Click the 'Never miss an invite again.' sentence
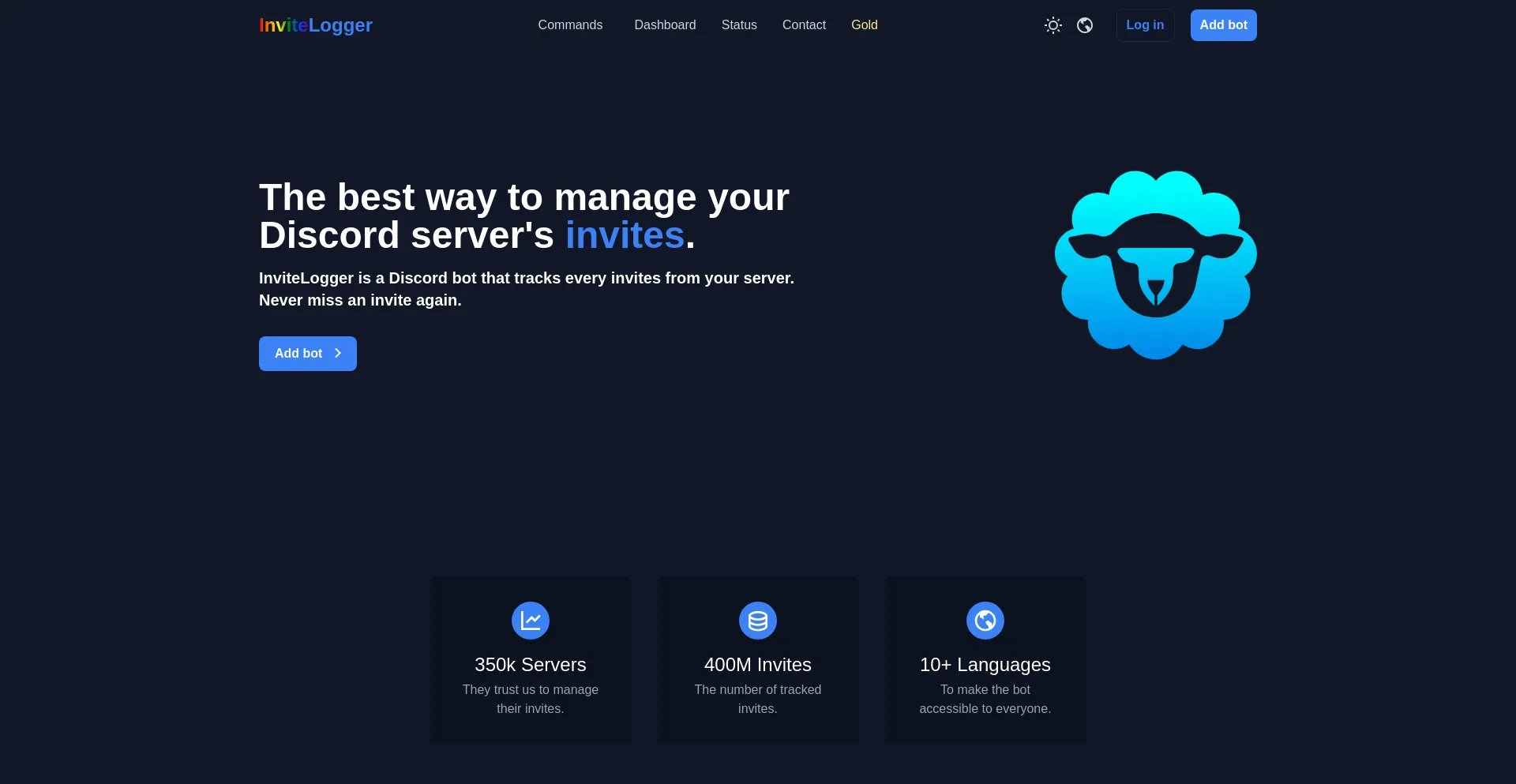Image resolution: width=1516 pixels, height=784 pixels. pos(360,300)
